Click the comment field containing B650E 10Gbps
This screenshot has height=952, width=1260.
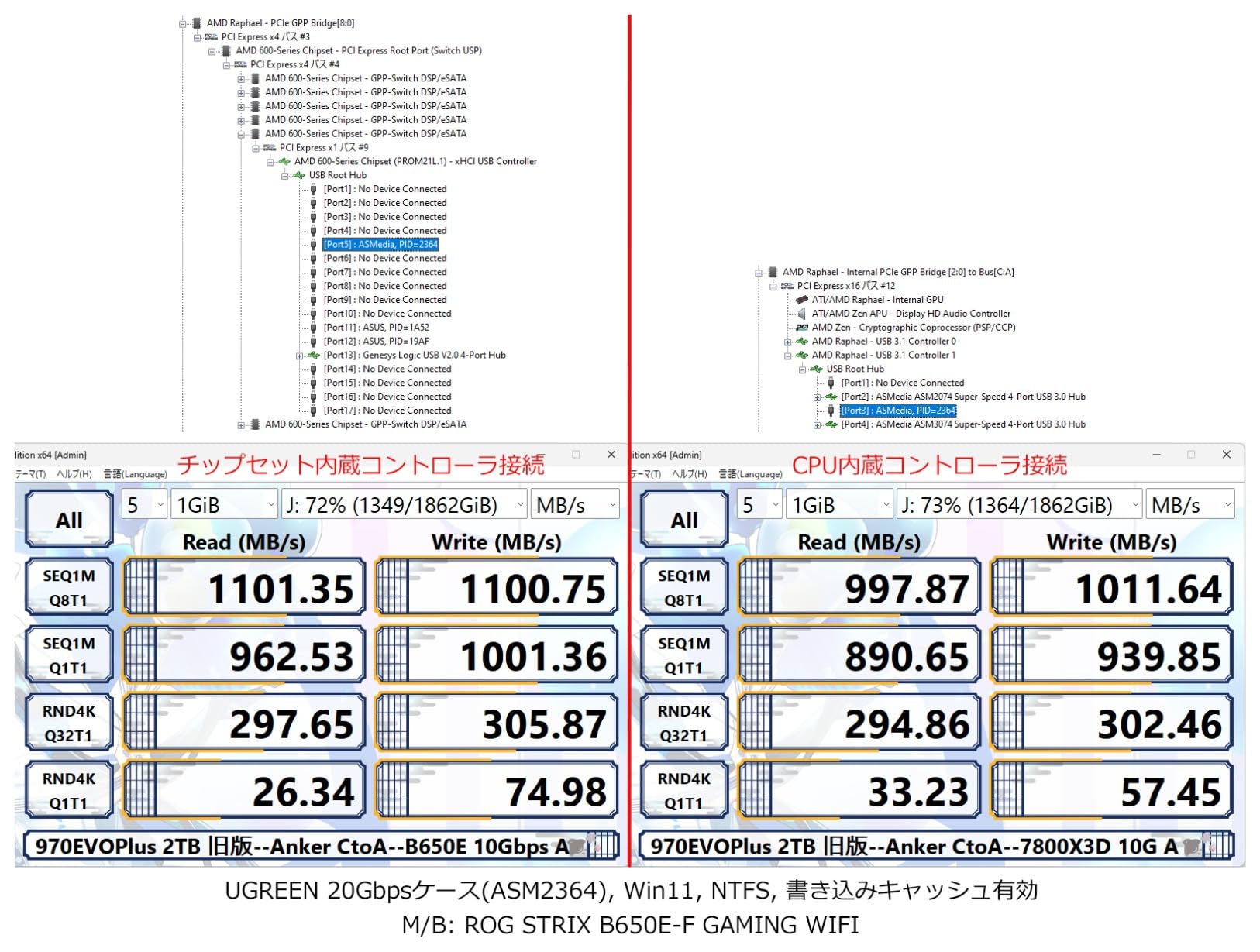[321, 847]
